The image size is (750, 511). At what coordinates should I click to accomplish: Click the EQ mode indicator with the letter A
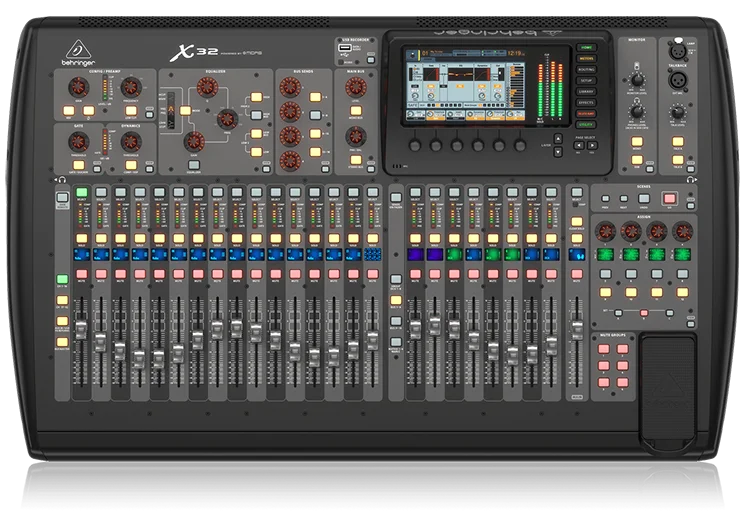click(x=171, y=111)
